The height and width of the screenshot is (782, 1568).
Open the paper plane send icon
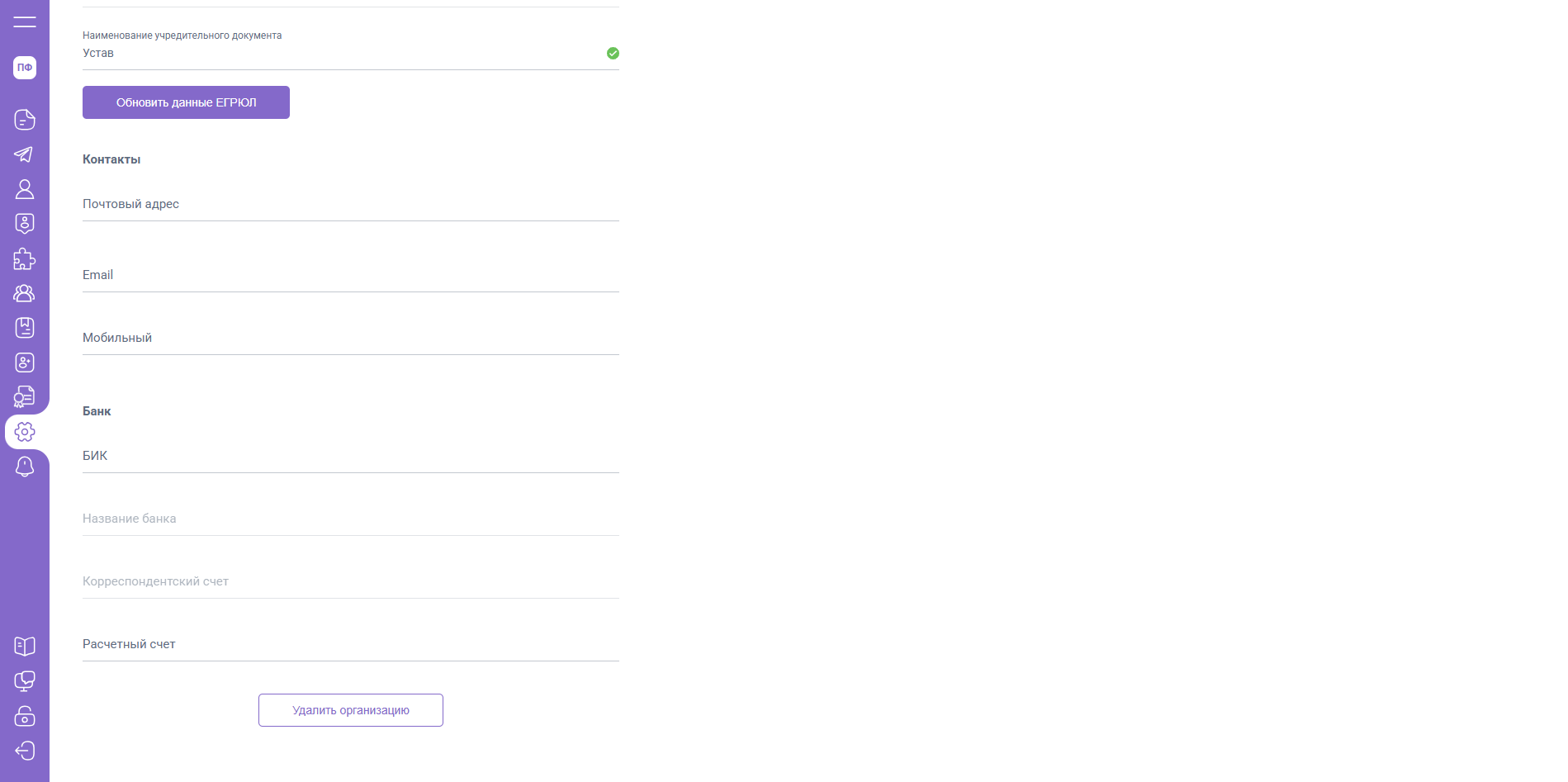tap(25, 154)
